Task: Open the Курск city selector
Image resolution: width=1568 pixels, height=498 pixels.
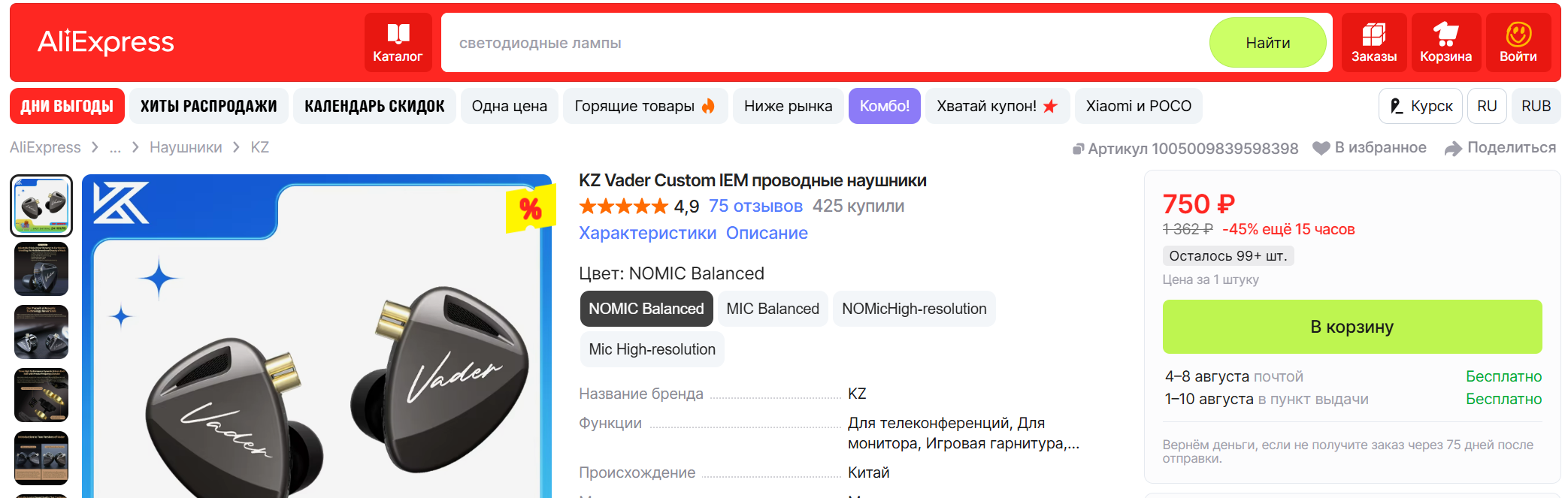Action: 1421,106
